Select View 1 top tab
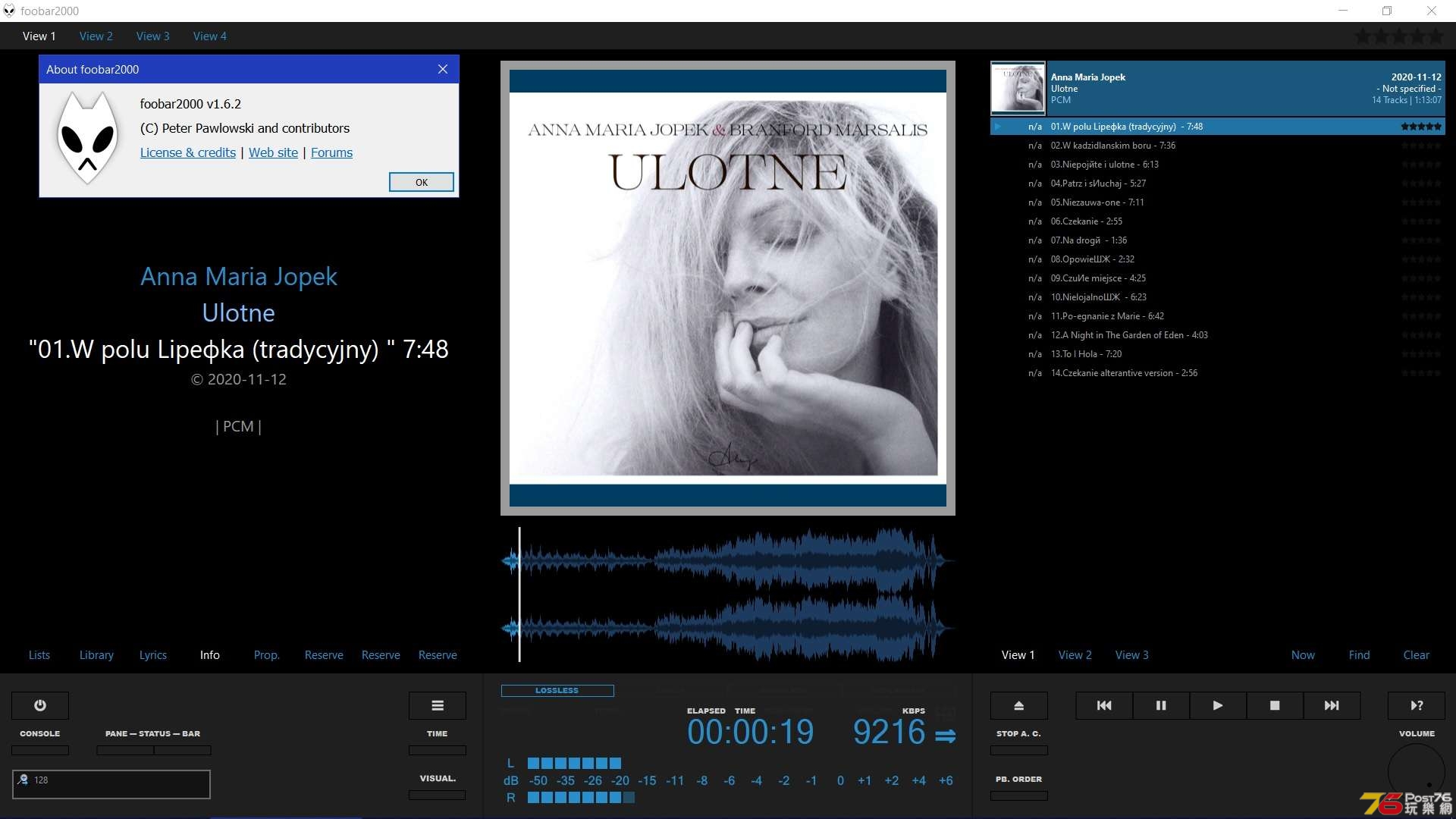Viewport: 1456px width, 819px height. click(x=39, y=36)
